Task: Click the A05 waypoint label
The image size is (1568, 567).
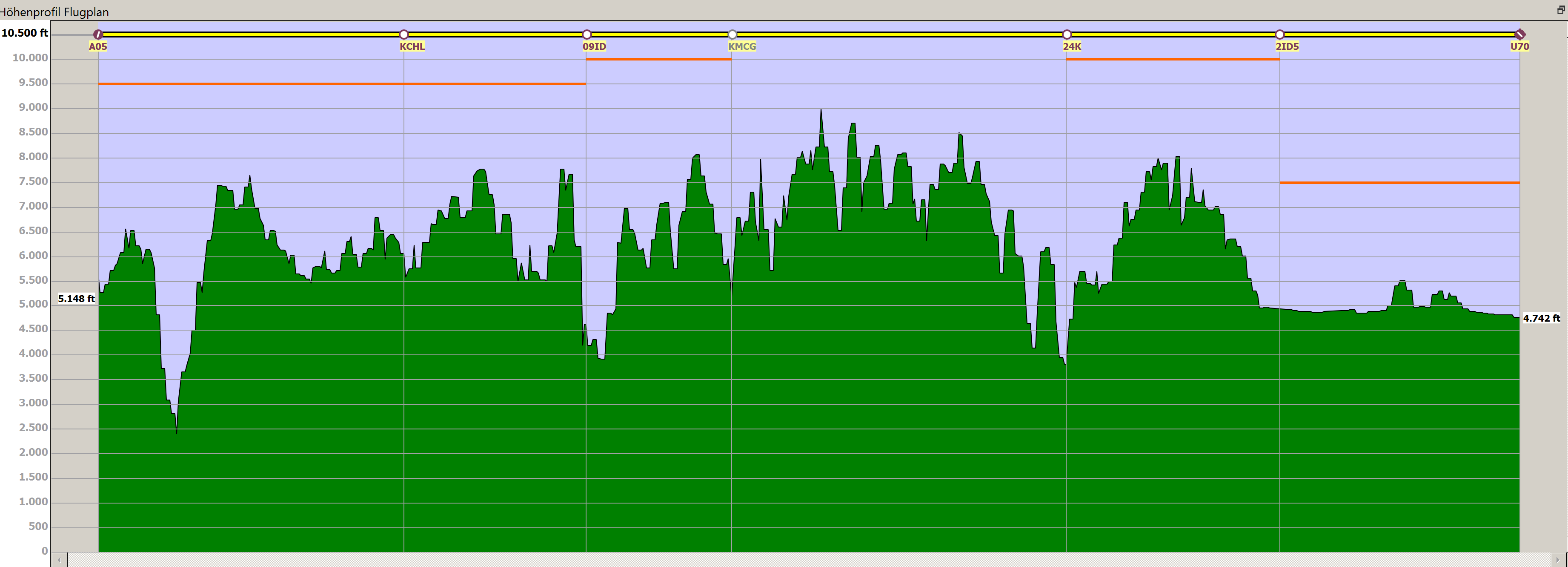Action: coord(98,46)
